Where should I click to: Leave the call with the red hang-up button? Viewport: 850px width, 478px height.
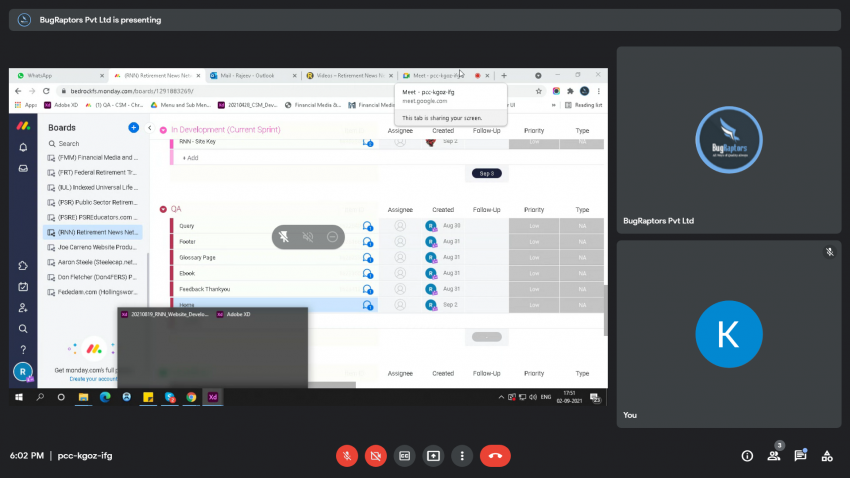pos(493,455)
